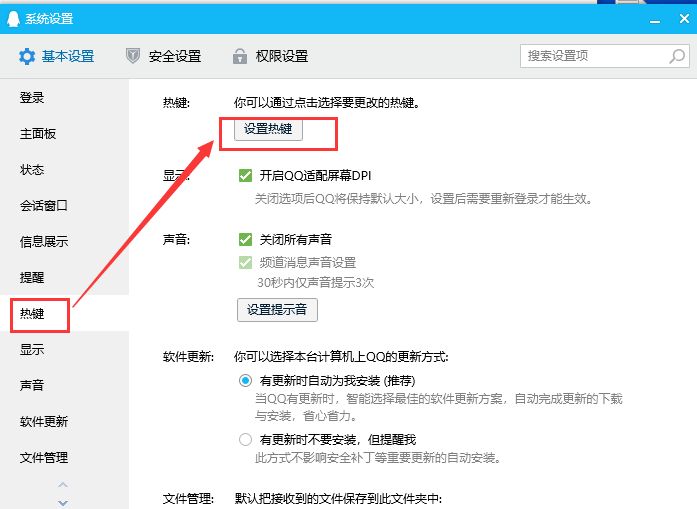
Task: Click the text 默认把接收到的文件保存到此文件夹中:
Action: click(338, 499)
